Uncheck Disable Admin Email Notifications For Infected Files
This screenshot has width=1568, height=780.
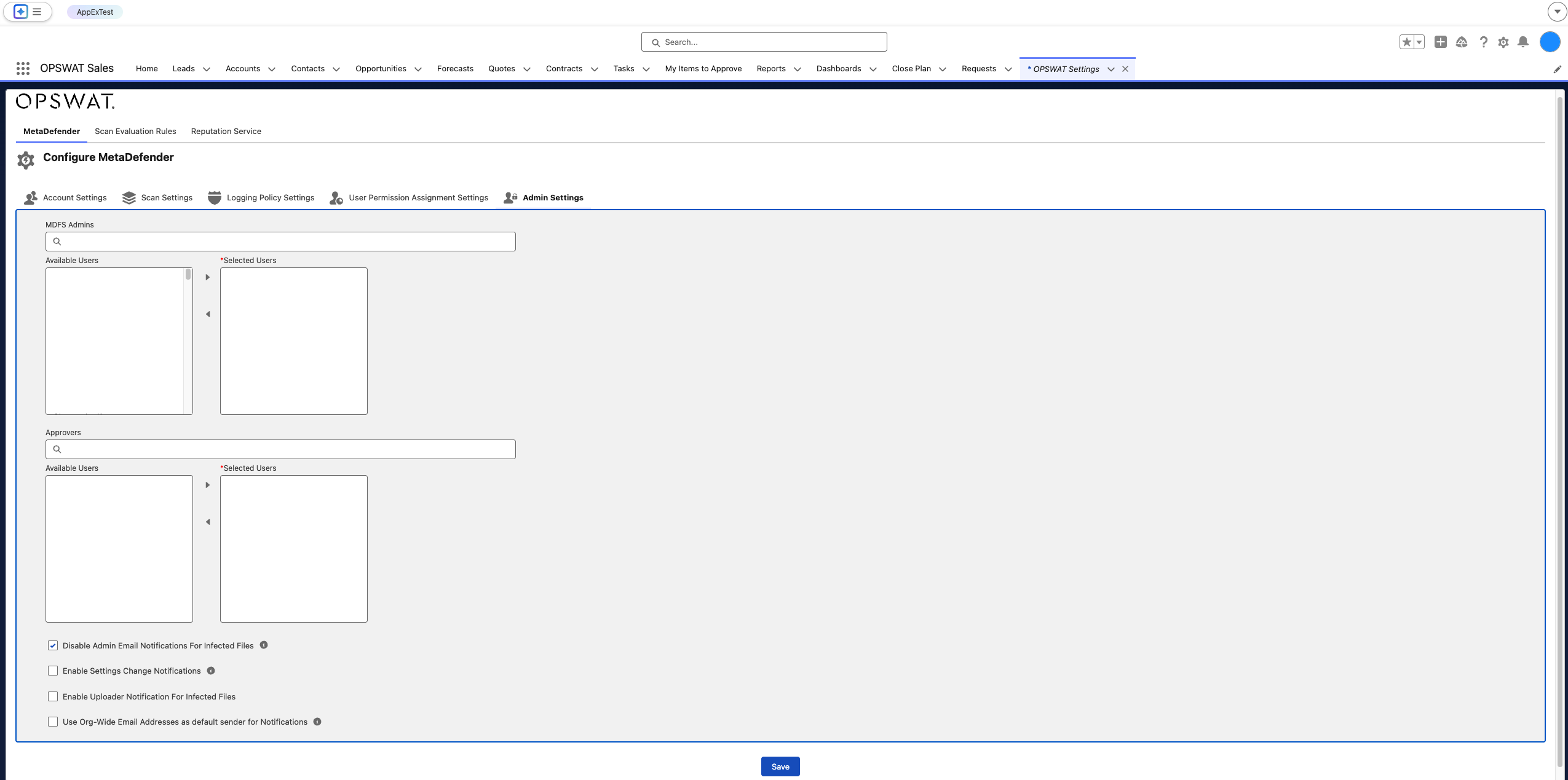(53, 645)
